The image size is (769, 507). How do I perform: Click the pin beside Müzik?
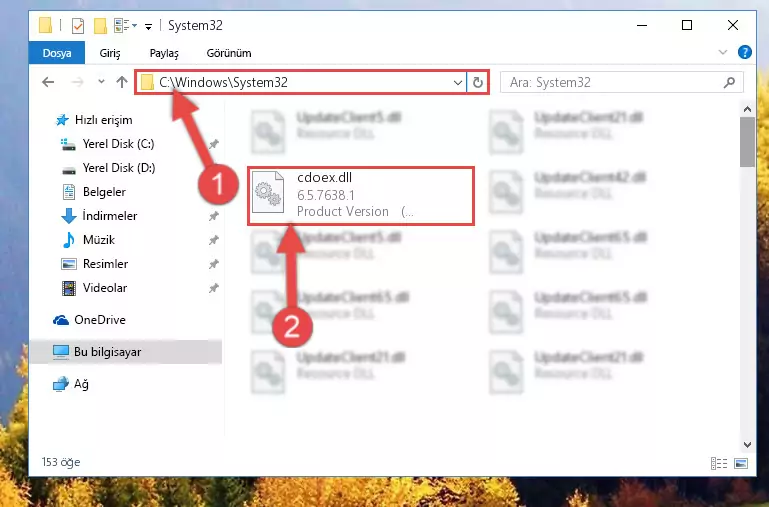click(x=214, y=240)
